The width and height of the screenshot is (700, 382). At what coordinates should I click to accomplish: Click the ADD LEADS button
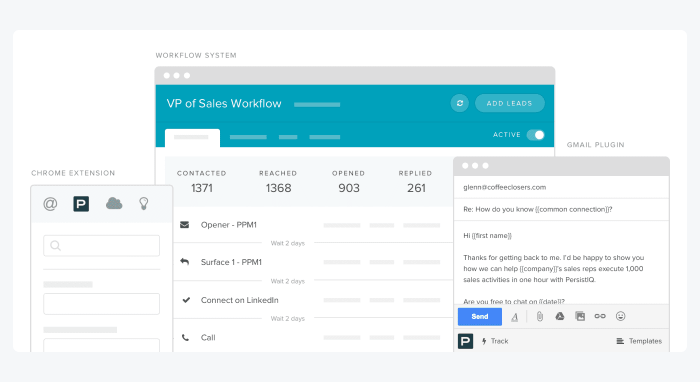(x=509, y=103)
